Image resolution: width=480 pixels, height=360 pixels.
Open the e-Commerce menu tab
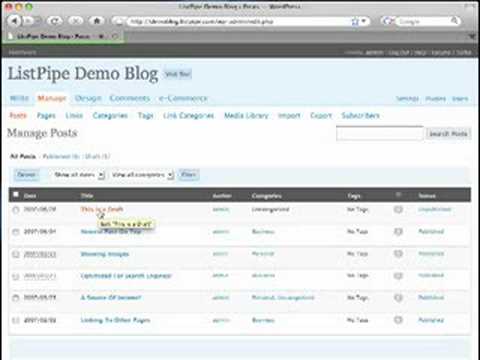[x=183, y=98]
